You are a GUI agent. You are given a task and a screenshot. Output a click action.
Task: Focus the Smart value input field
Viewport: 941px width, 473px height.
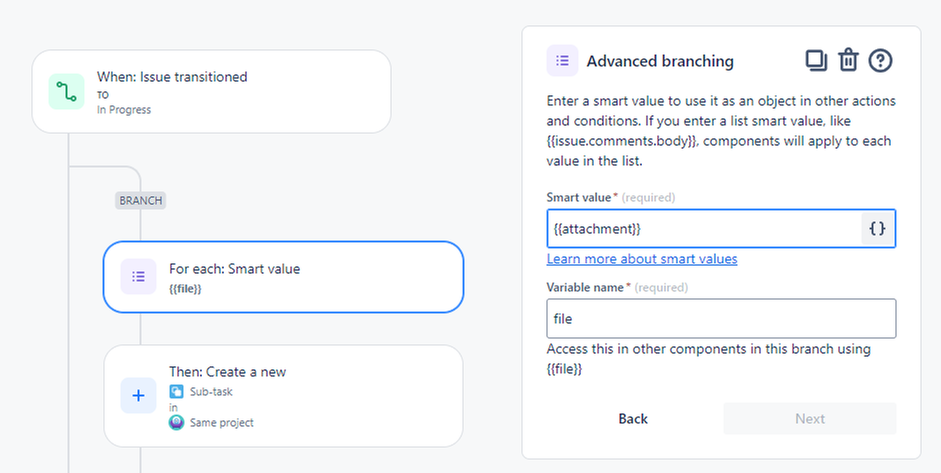703,229
